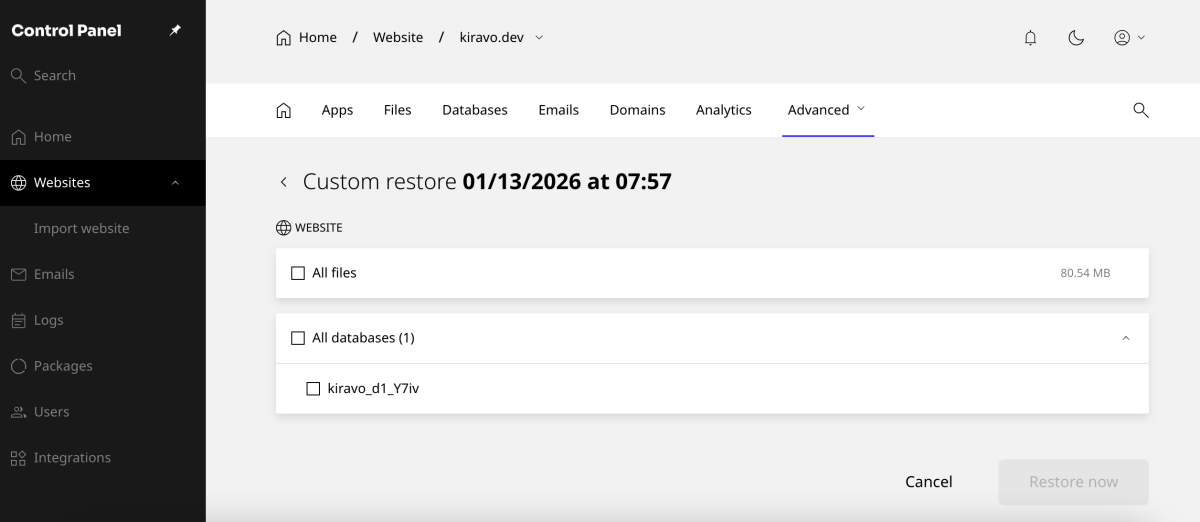Open Logs from the sidebar
This screenshot has width=1200, height=522.
[x=48, y=320]
